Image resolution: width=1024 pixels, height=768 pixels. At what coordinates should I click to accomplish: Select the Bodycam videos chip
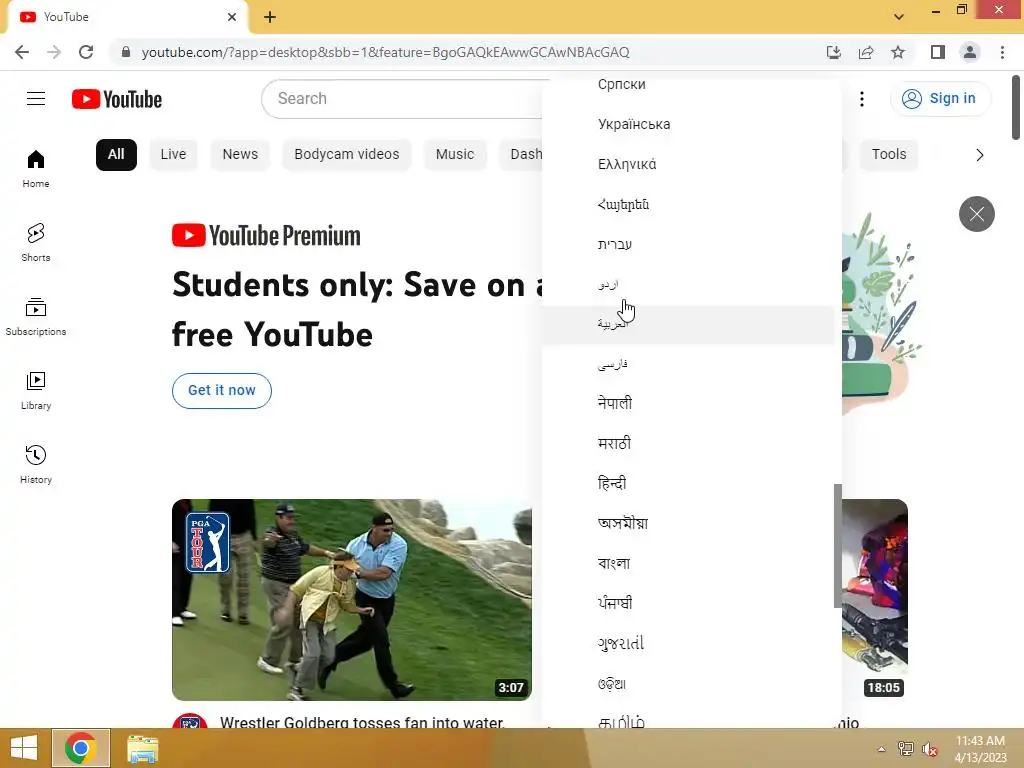click(x=347, y=155)
